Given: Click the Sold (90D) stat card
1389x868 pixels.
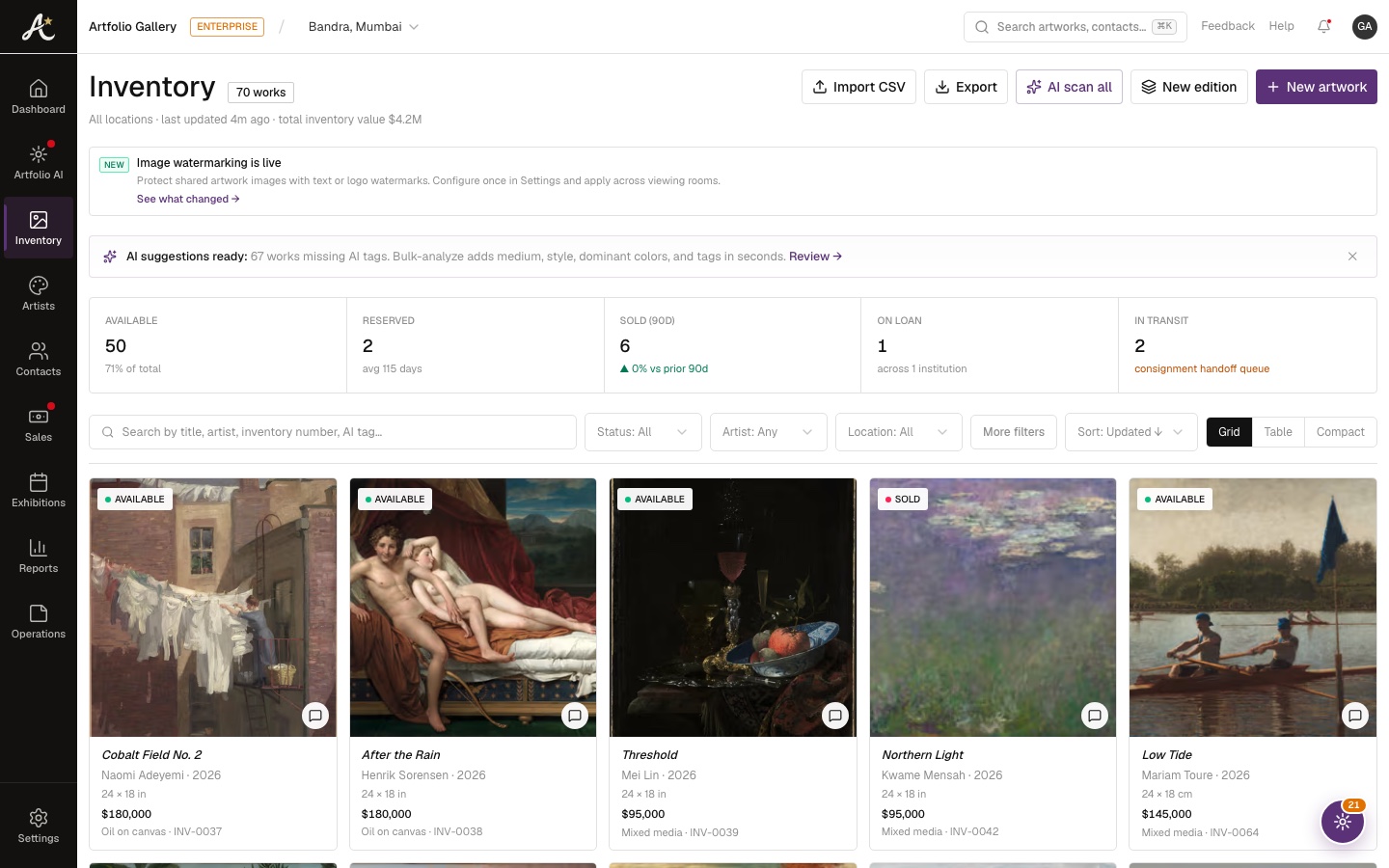Looking at the screenshot, I should pos(733,345).
